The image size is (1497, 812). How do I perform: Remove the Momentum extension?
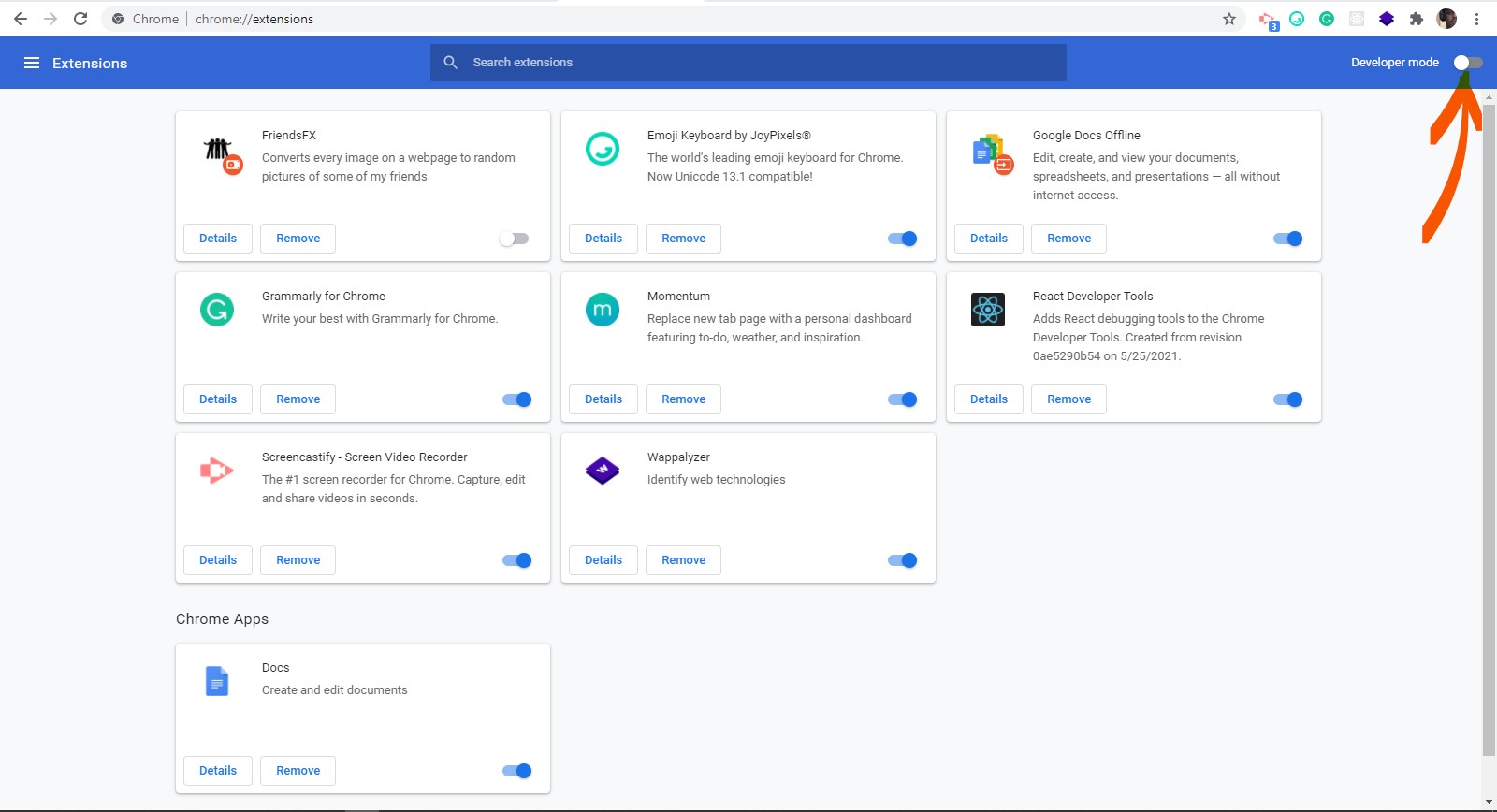[x=684, y=399]
